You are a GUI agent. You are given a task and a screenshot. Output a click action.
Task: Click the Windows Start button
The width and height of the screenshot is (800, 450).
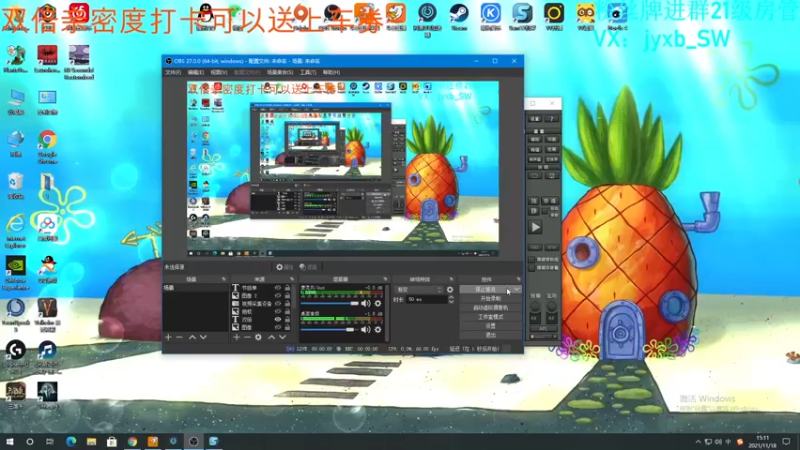click(x=10, y=441)
